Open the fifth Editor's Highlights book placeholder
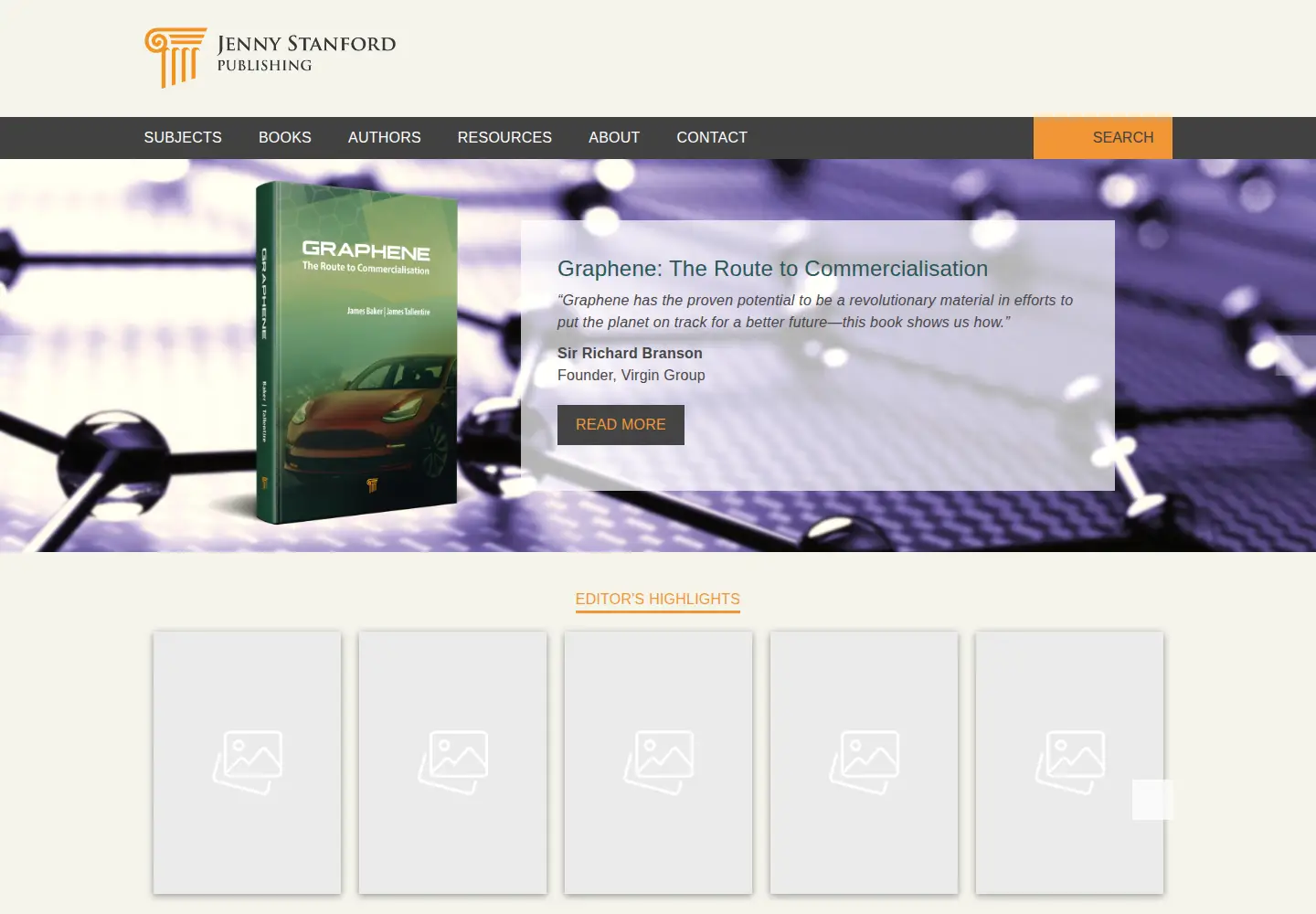The height and width of the screenshot is (914, 1316). point(1069,762)
